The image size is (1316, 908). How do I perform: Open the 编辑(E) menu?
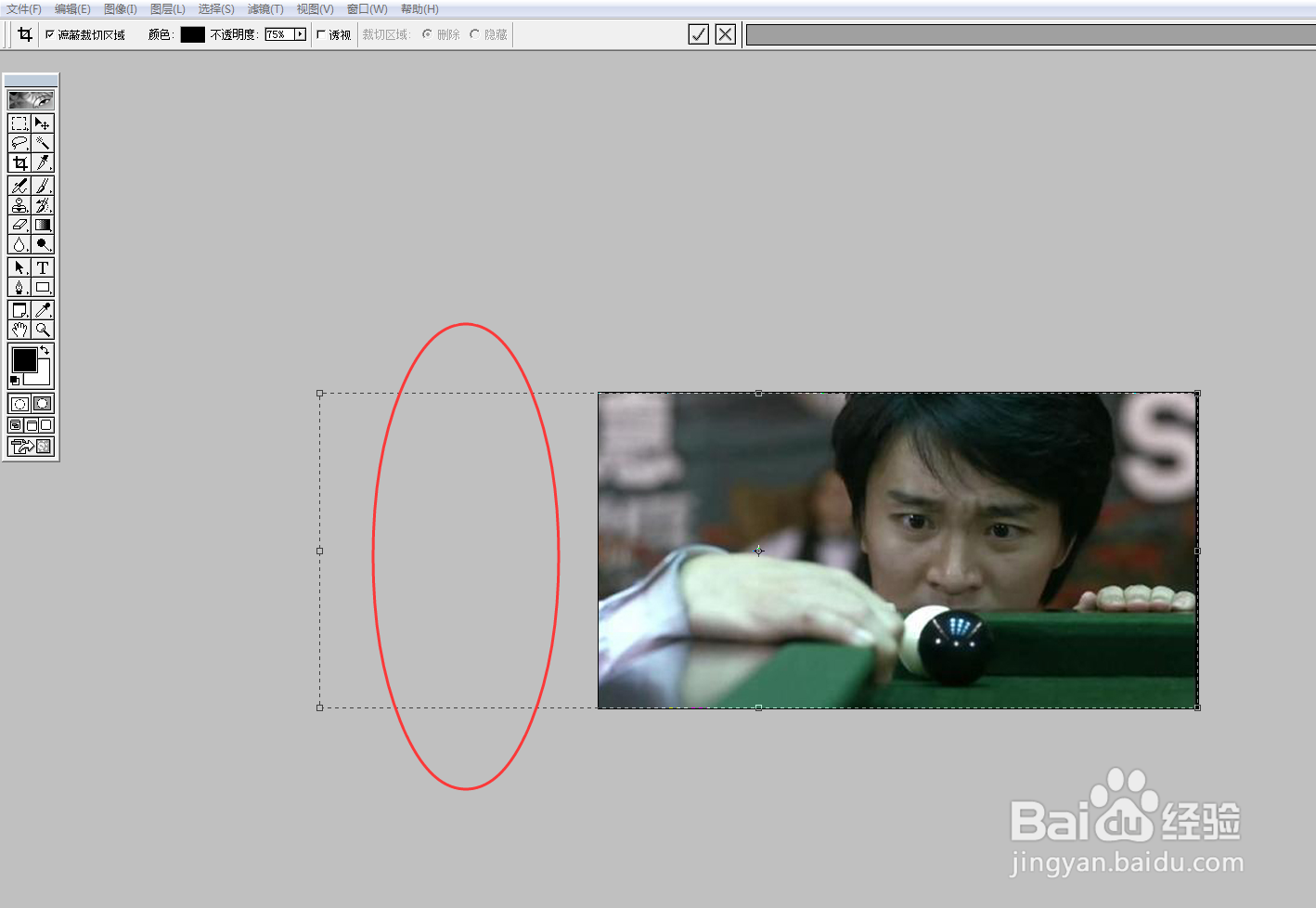point(72,9)
